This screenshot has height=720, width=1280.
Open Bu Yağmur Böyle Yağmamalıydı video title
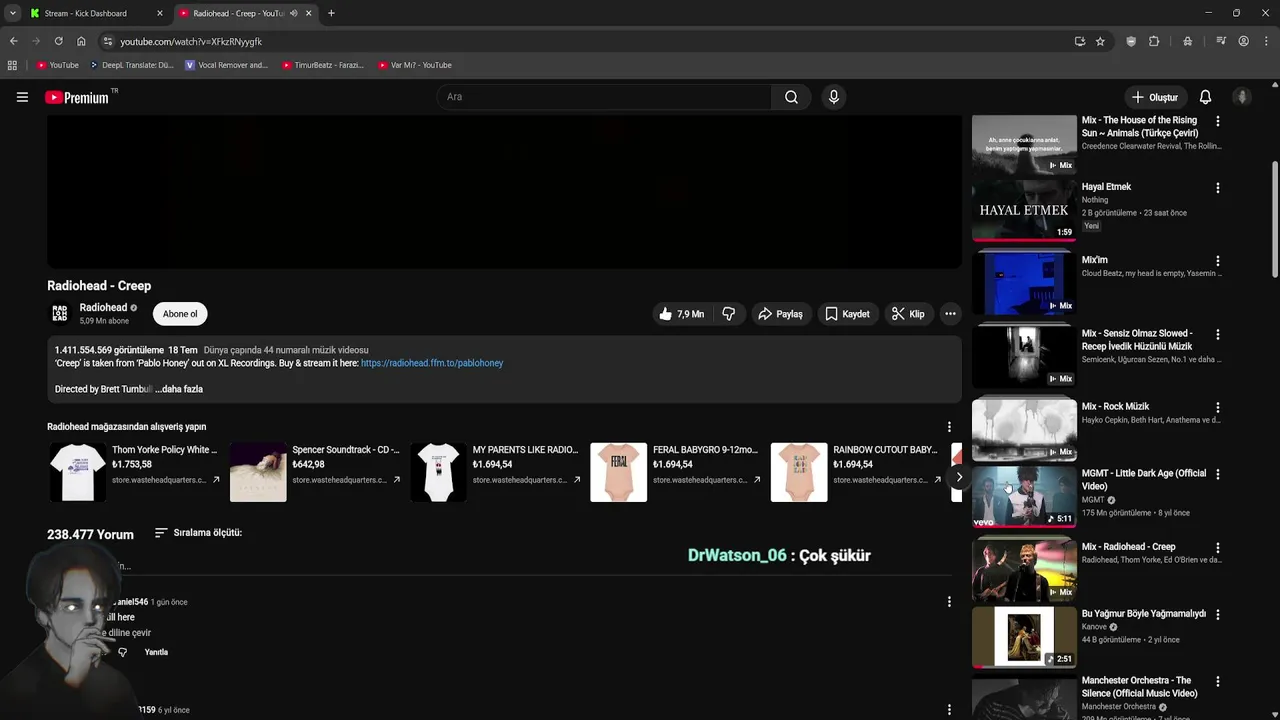1144,613
